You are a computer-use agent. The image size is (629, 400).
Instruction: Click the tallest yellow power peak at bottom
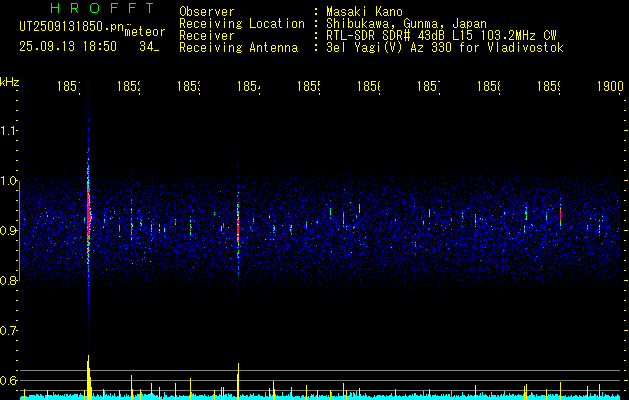click(89, 377)
